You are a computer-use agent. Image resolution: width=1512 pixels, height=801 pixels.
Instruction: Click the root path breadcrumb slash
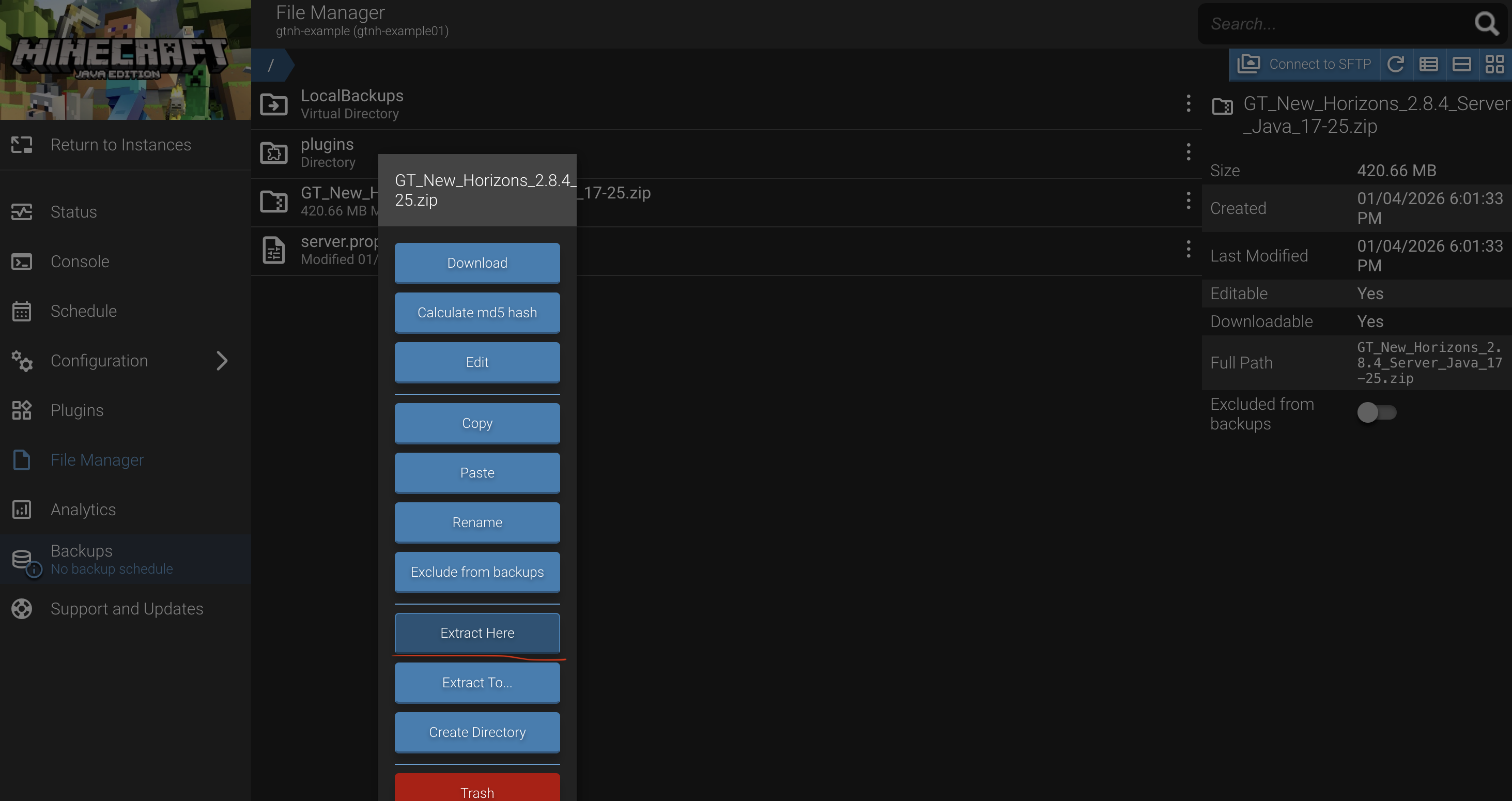271,65
